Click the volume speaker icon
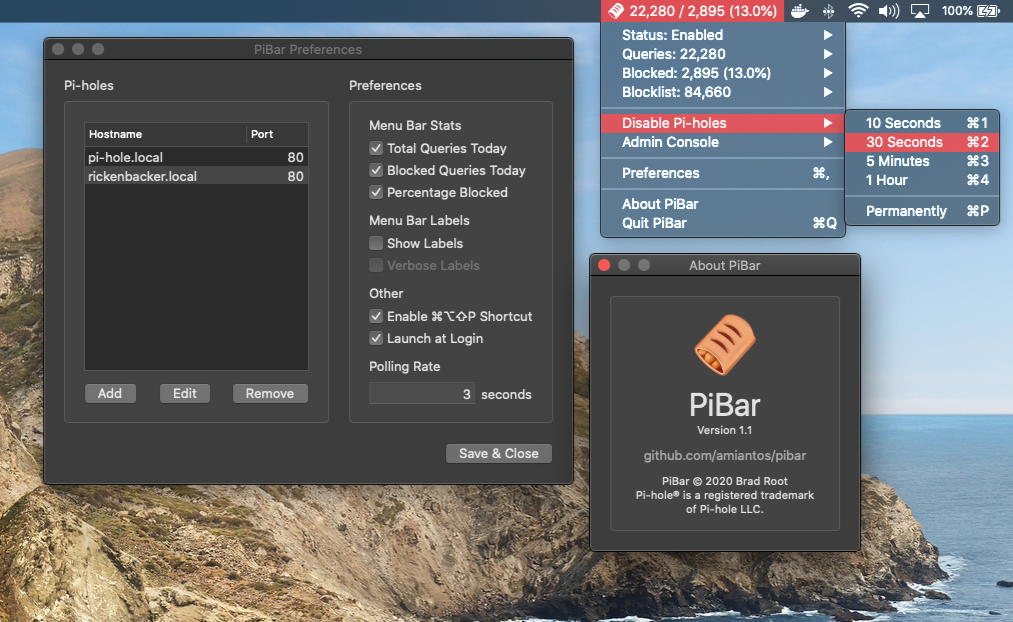Screen dimensions: 1013x622 tap(887, 11)
